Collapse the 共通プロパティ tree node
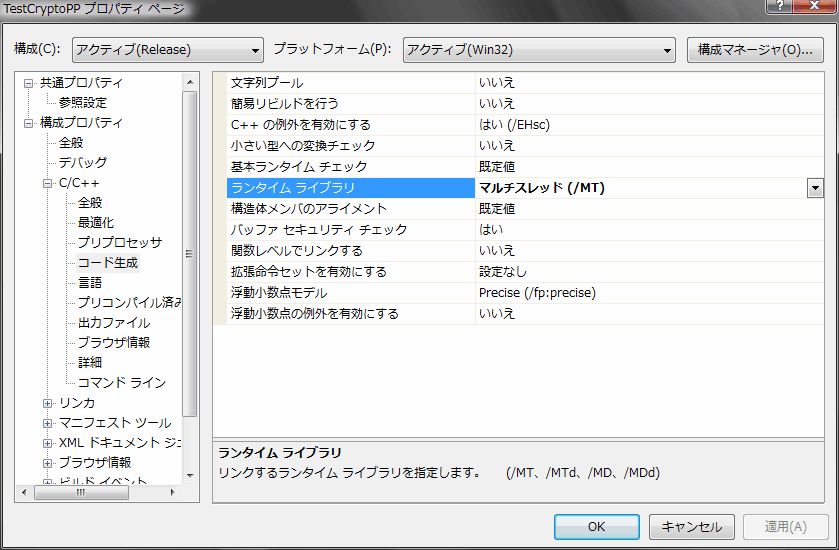839x550 pixels. 28,83
